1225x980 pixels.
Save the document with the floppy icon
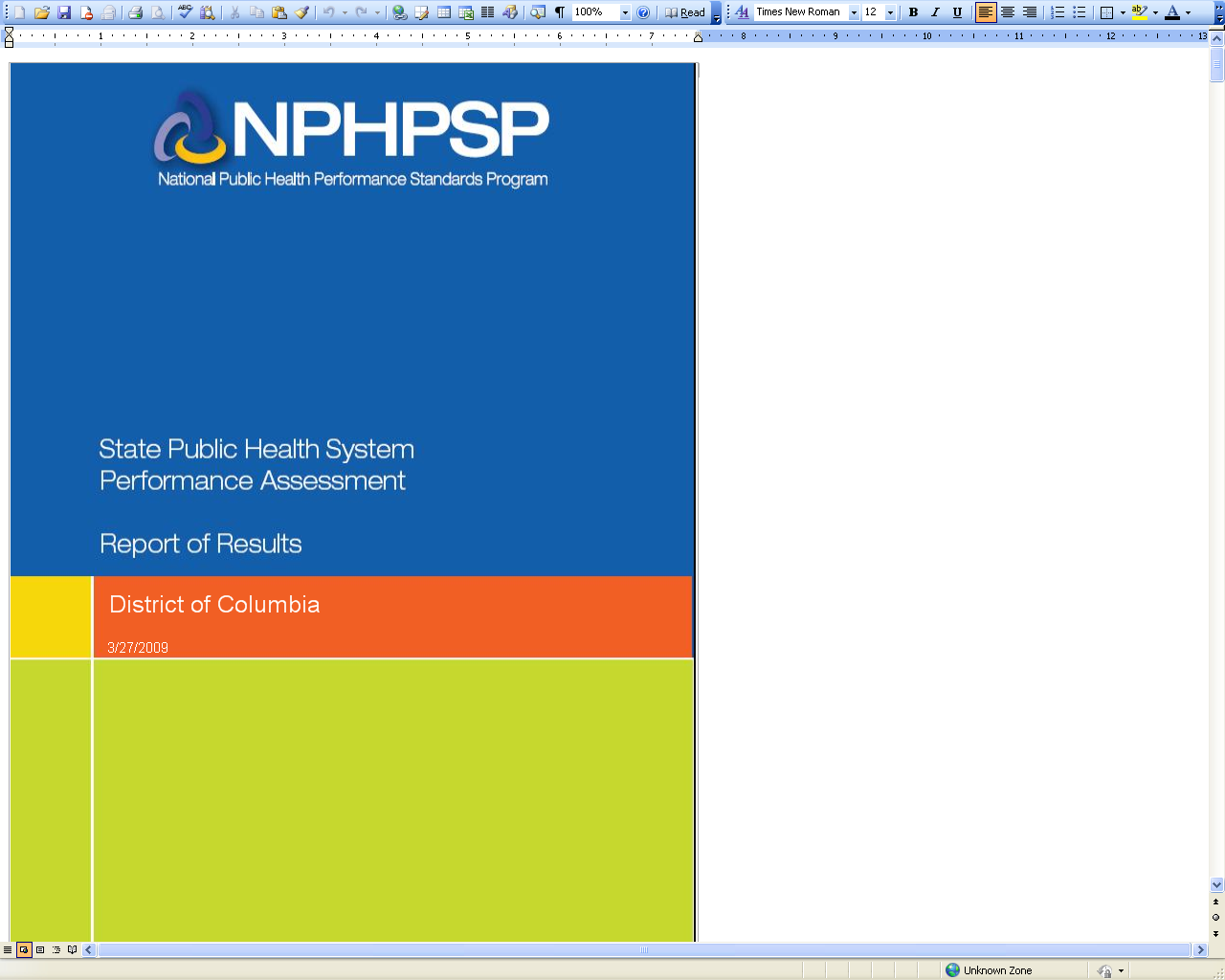(x=64, y=12)
